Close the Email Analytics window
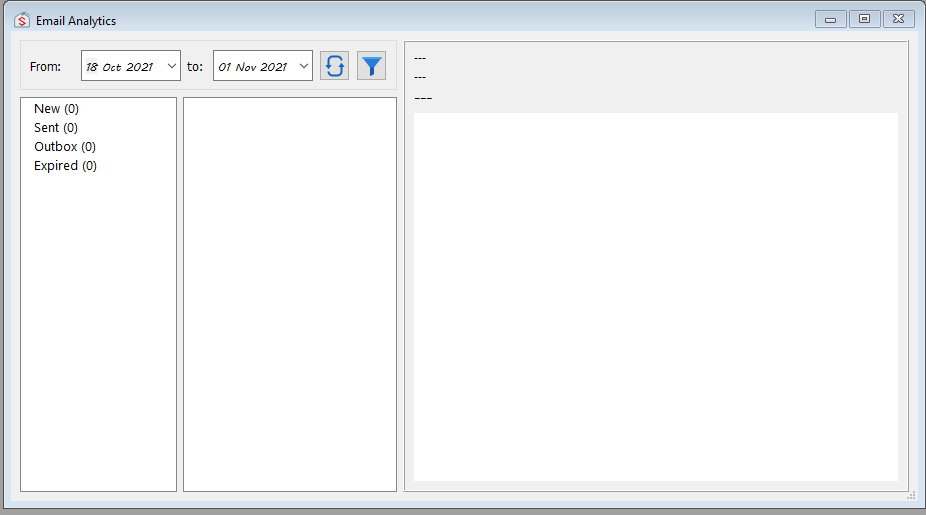This screenshot has height=515, width=926. [898, 19]
